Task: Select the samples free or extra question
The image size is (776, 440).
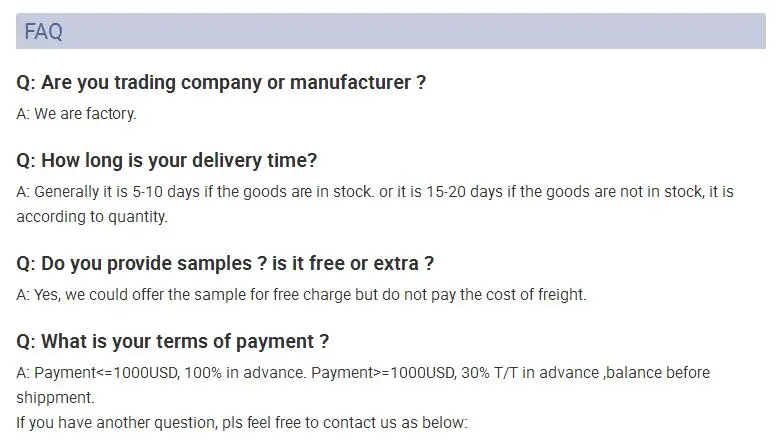Action: click(226, 264)
